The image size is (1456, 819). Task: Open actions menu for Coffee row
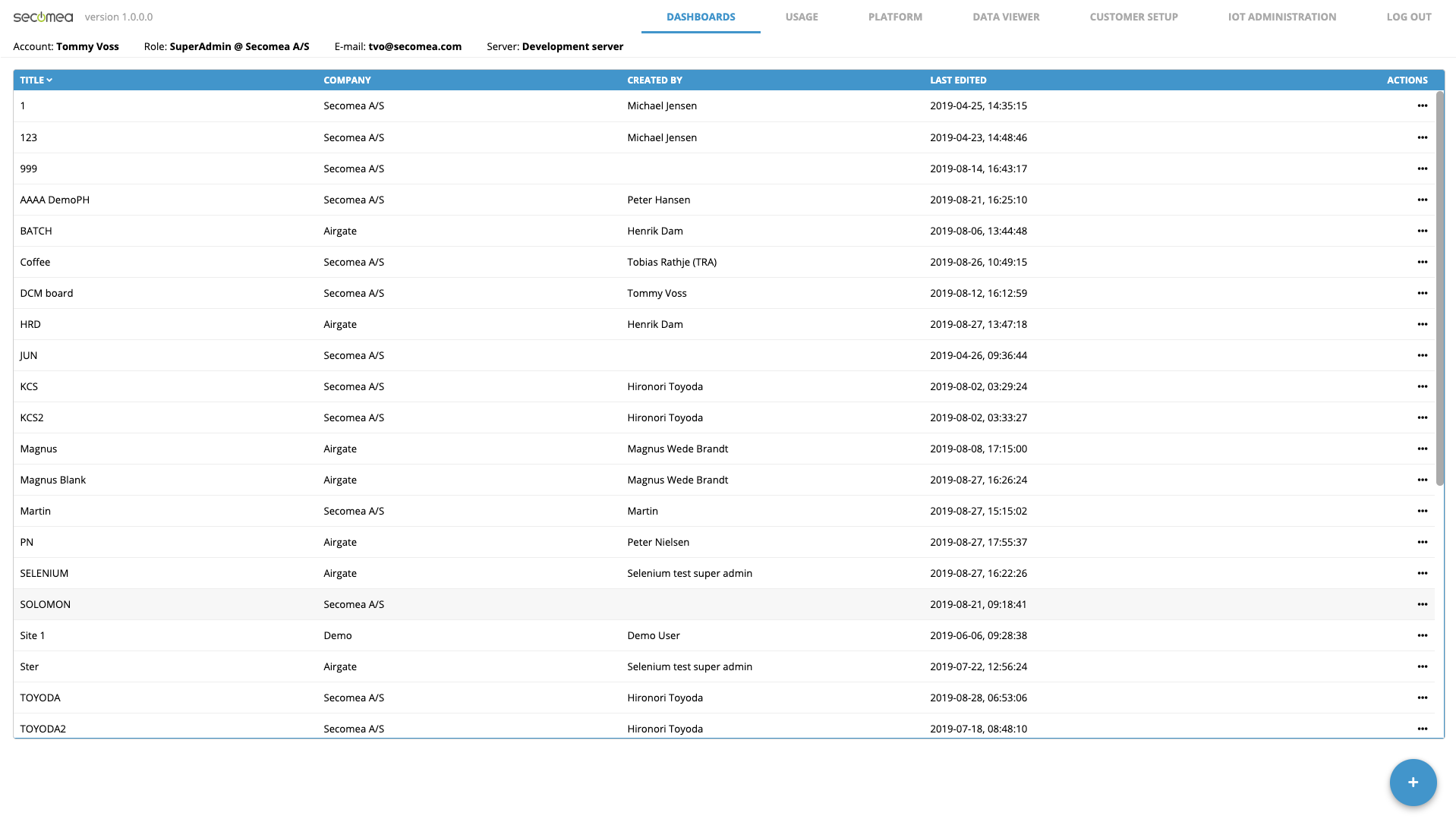1422,262
